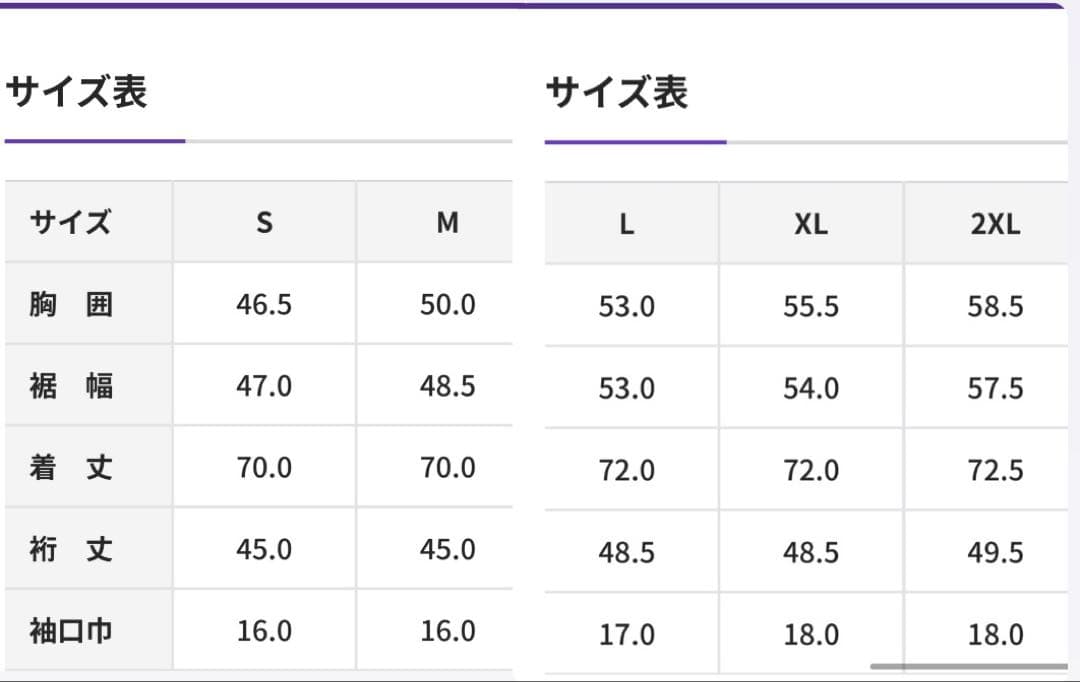1080x682 pixels.
Task: Click the 裾幅 row label
Action: (x=71, y=386)
